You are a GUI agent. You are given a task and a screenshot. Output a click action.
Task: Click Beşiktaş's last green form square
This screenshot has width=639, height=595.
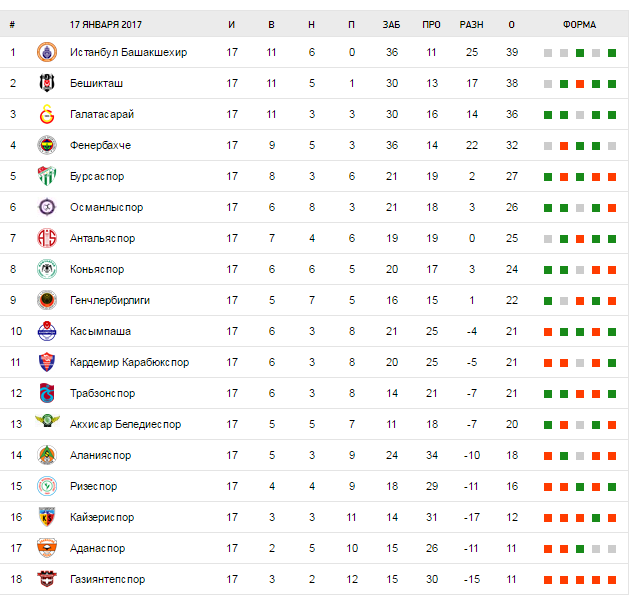(x=611, y=83)
